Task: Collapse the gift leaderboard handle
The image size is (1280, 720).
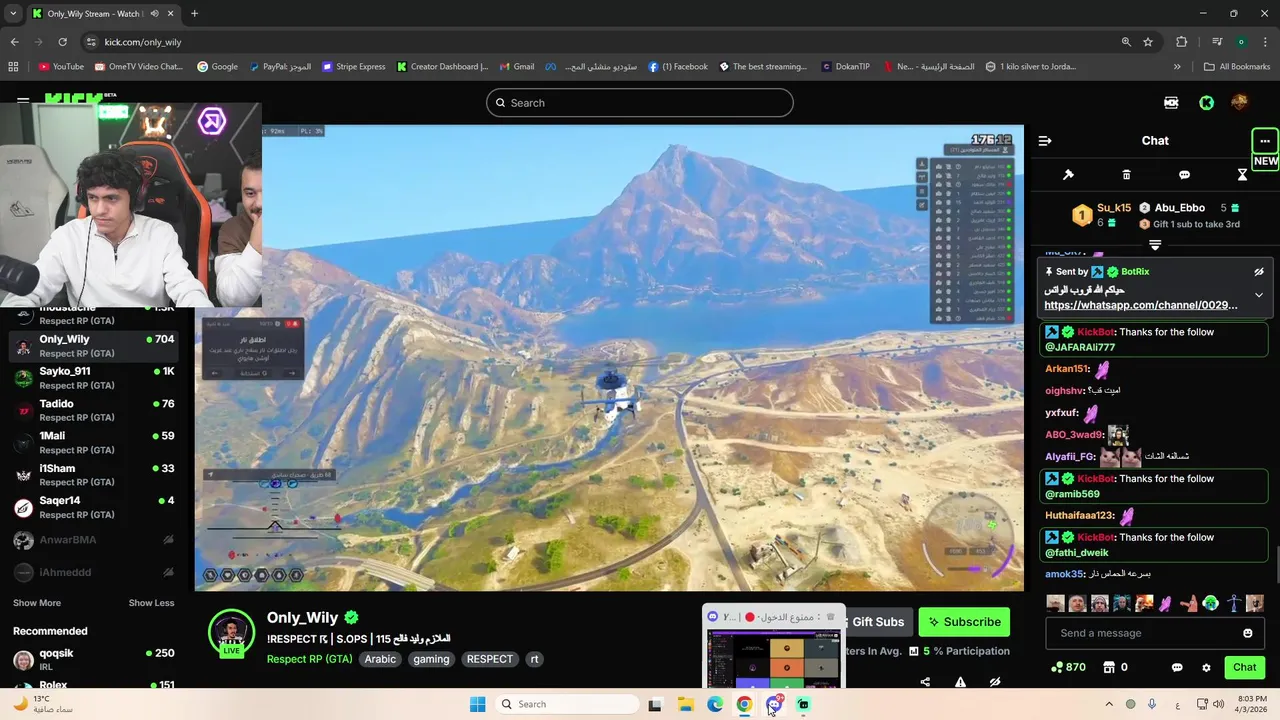Action: click(1155, 244)
